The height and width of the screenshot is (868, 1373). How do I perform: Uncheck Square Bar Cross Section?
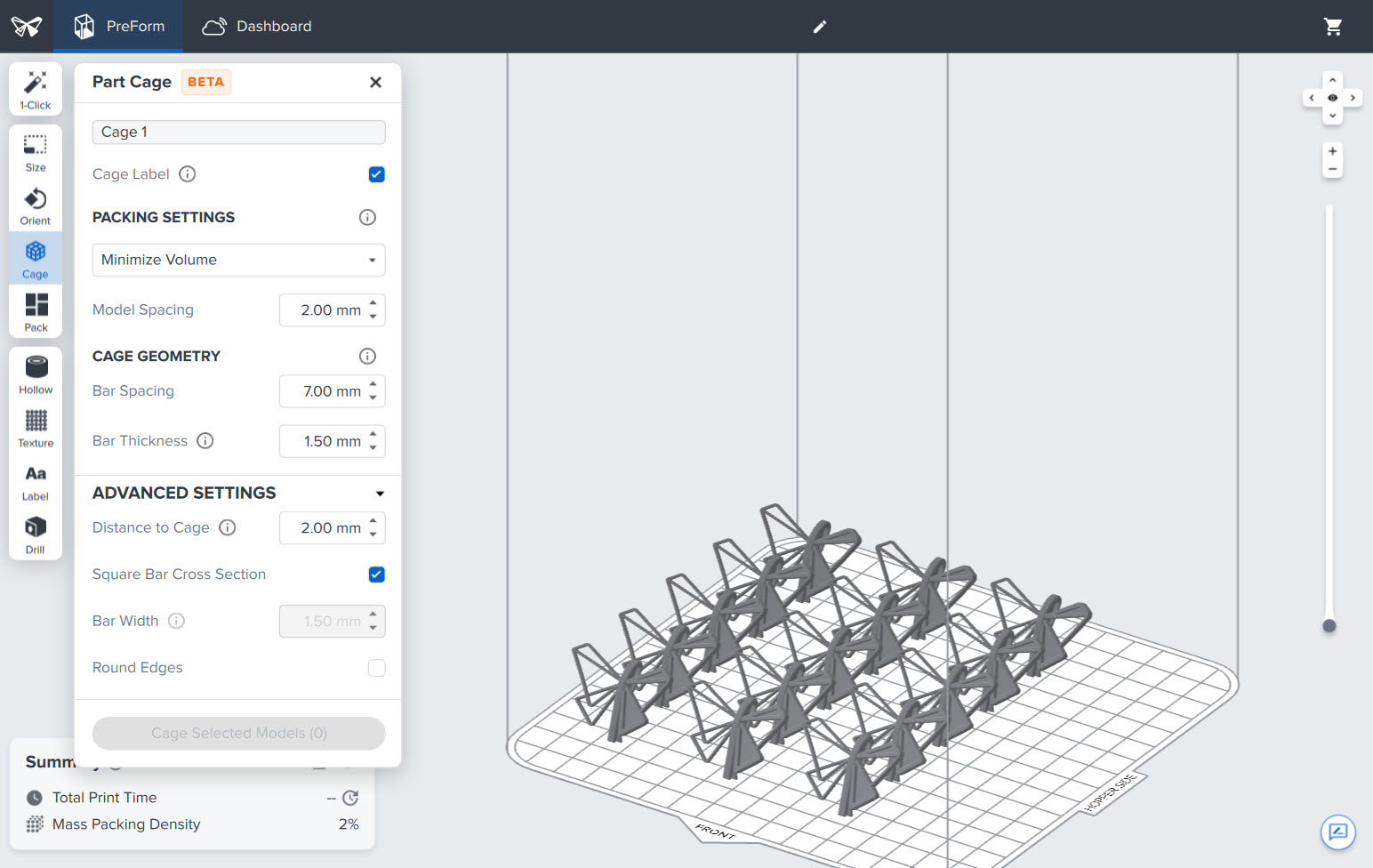point(376,575)
